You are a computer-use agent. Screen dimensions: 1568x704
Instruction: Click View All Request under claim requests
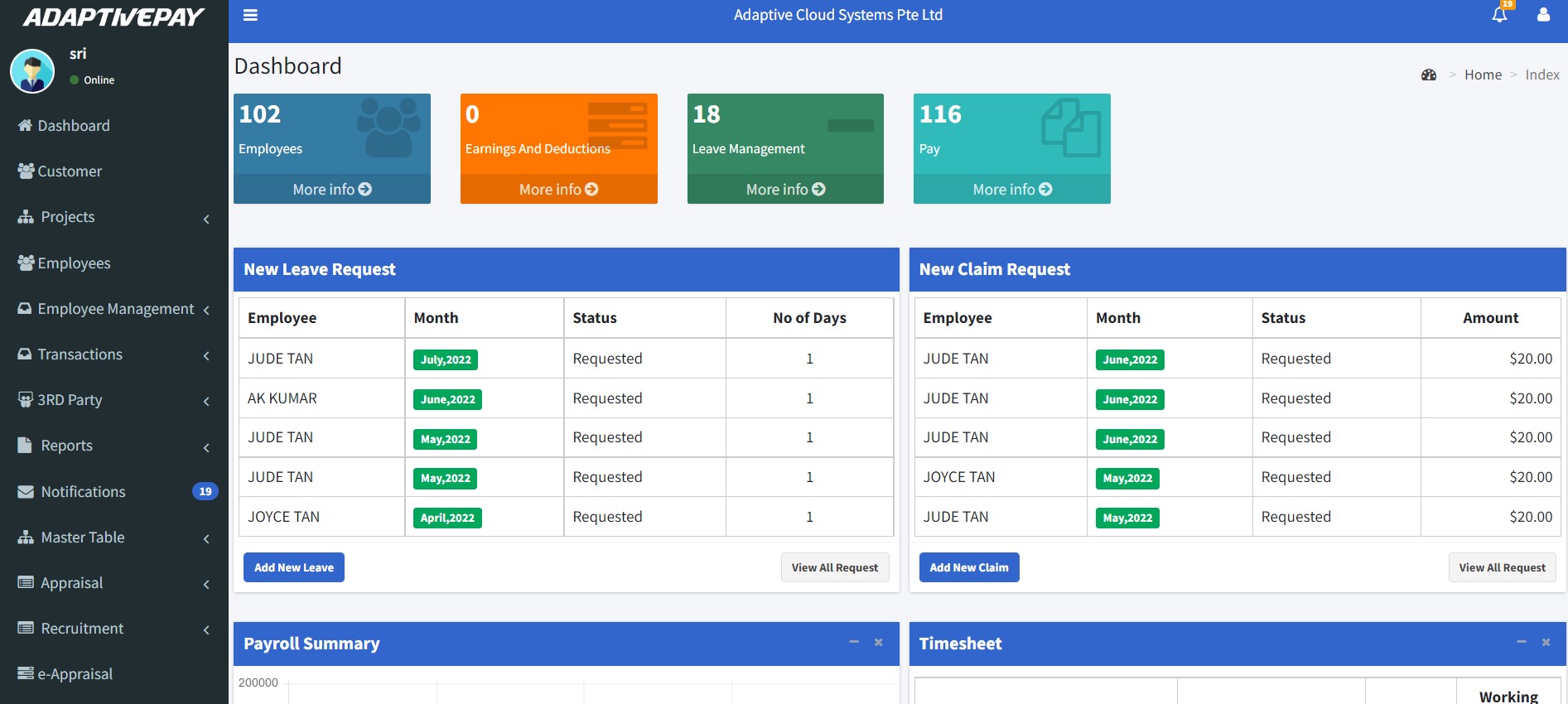[1503, 567]
